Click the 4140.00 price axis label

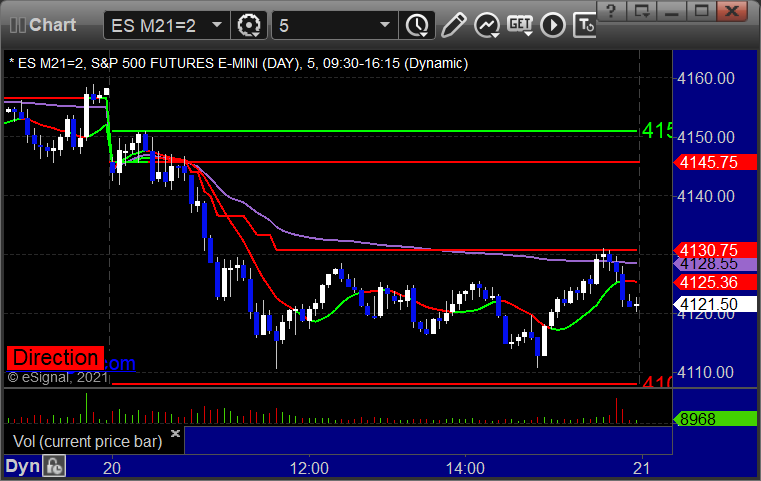point(706,197)
